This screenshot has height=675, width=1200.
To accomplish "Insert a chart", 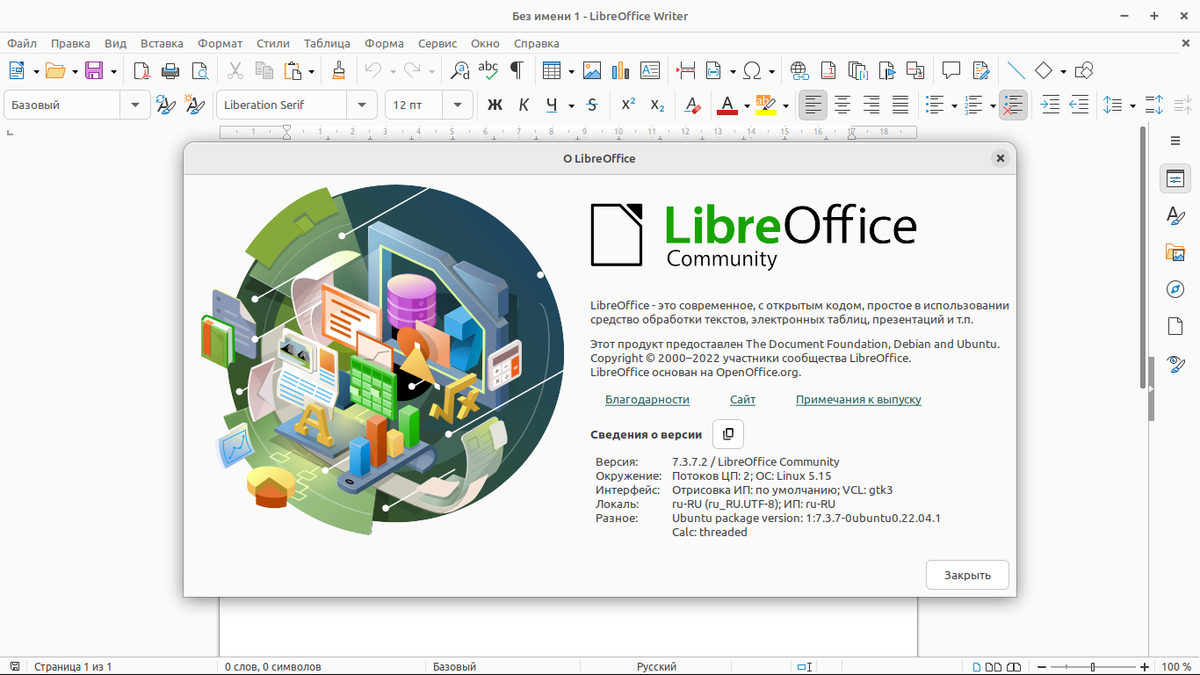I will tap(621, 71).
